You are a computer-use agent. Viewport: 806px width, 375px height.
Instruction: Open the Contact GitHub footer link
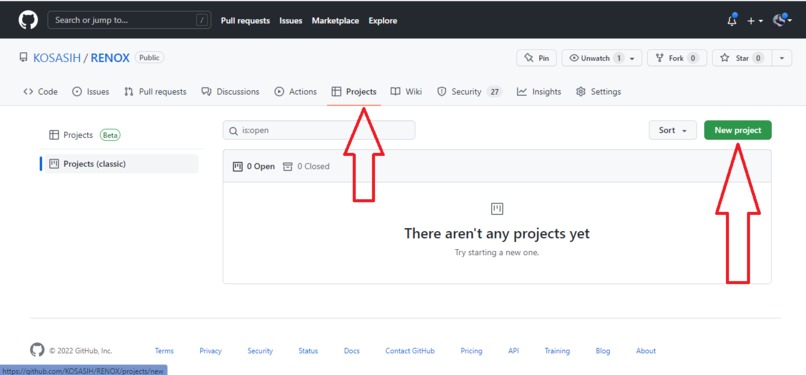tap(410, 351)
